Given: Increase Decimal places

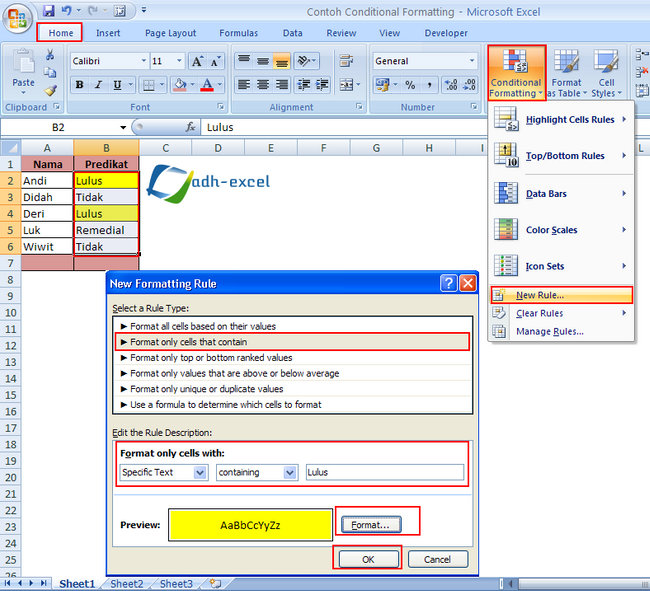Looking at the screenshot, I should (x=451, y=85).
